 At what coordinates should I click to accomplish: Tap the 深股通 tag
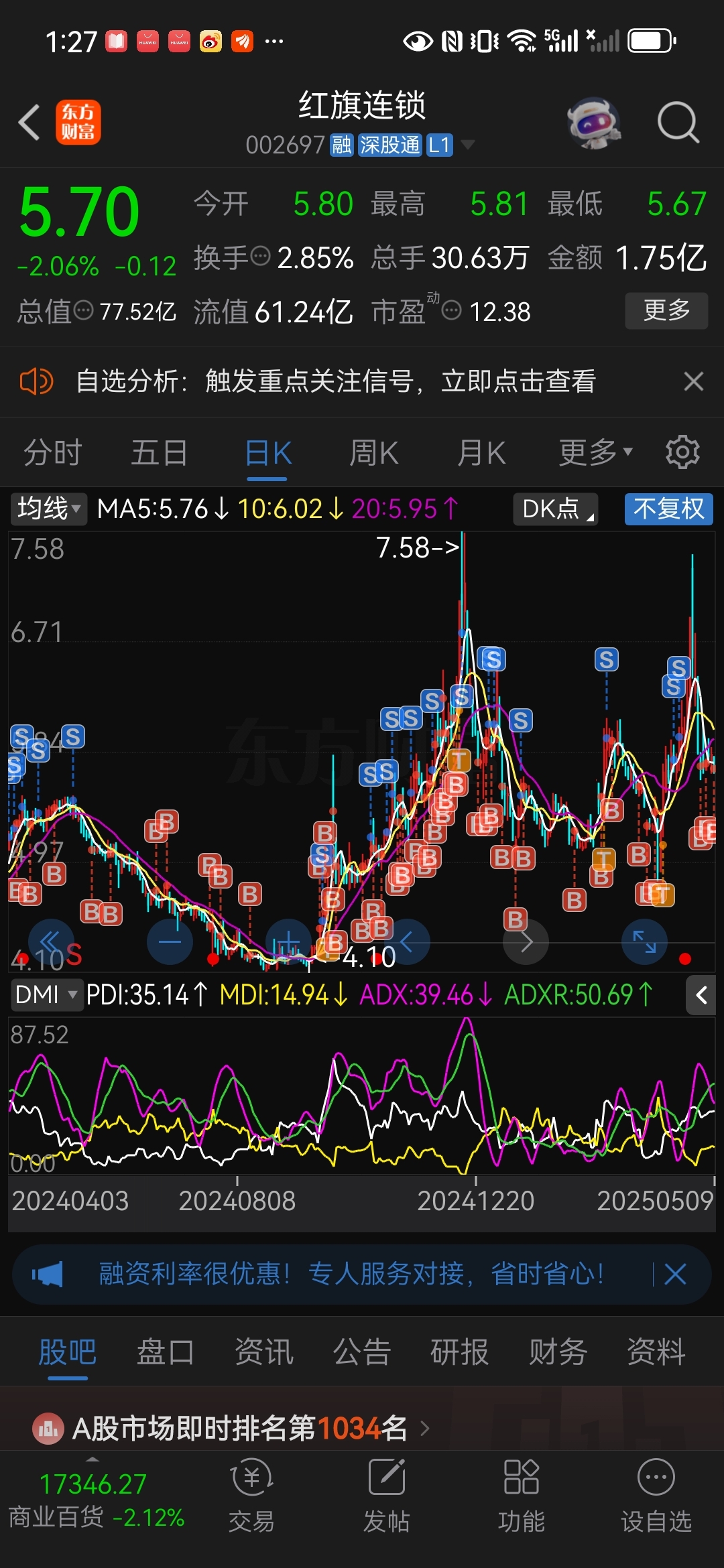point(389,145)
